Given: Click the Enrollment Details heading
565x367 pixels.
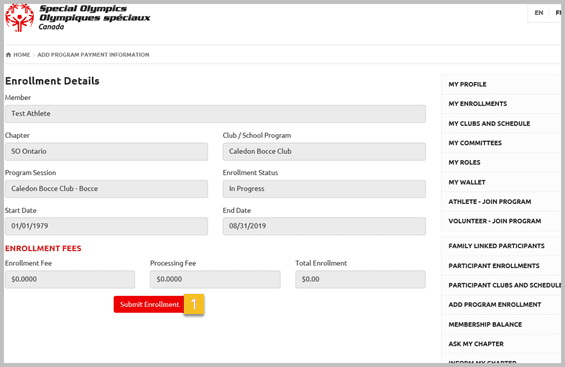Looking at the screenshot, I should (52, 81).
